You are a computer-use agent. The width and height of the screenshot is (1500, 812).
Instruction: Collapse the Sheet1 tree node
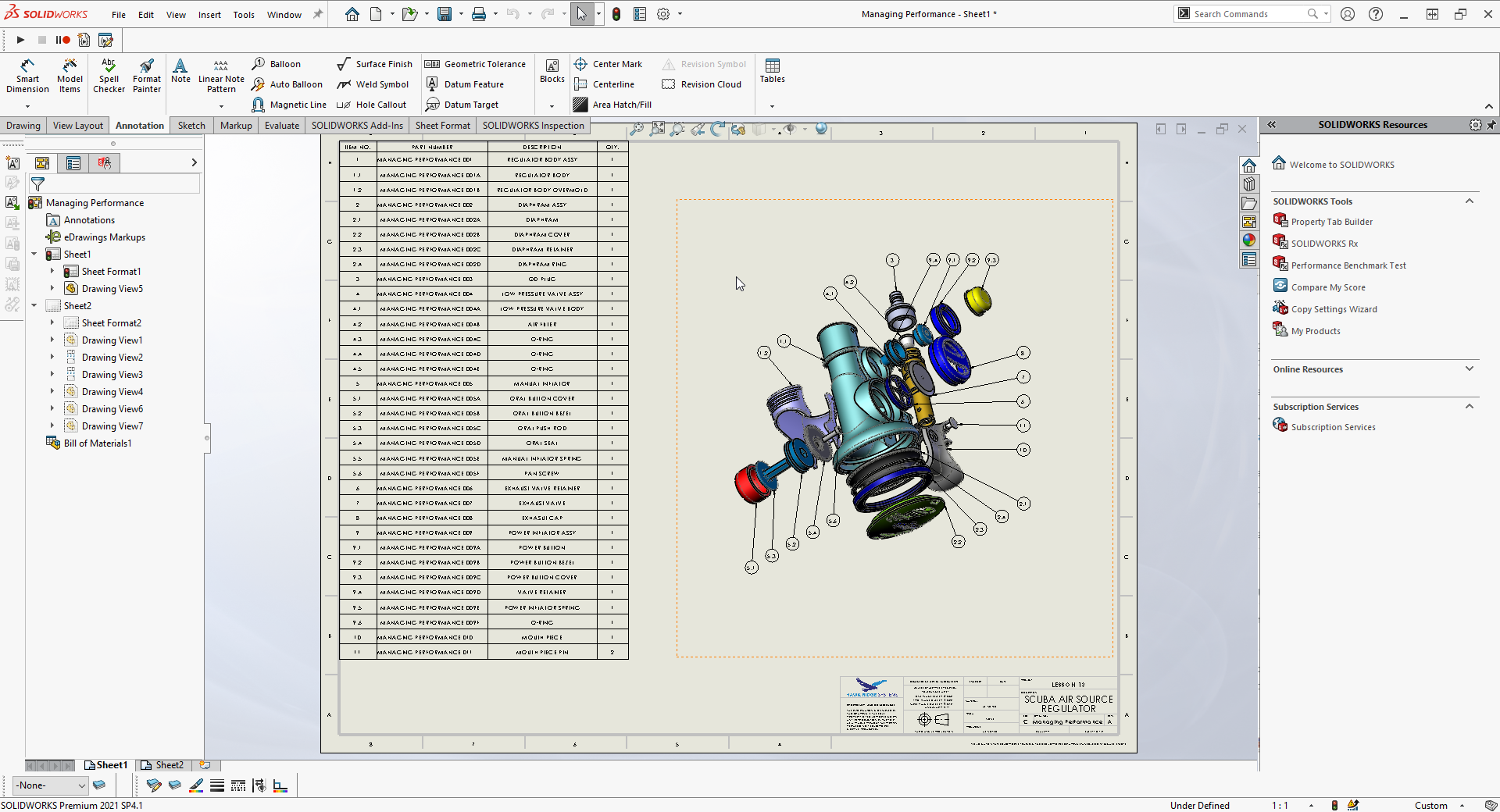(x=34, y=255)
